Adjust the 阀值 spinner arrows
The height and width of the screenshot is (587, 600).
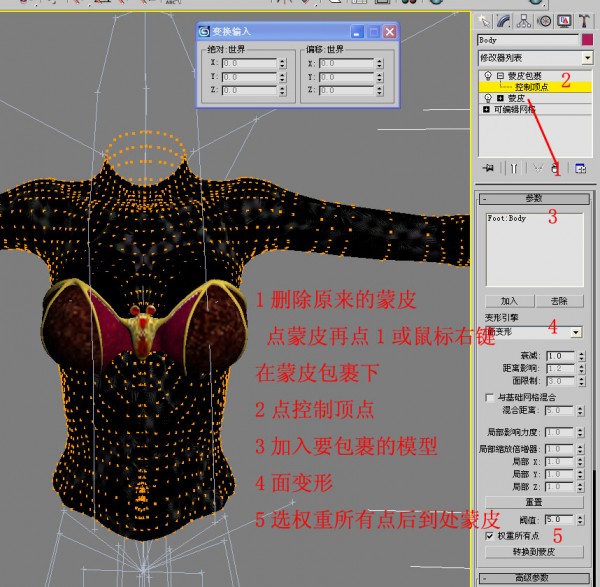[x=580, y=520]
